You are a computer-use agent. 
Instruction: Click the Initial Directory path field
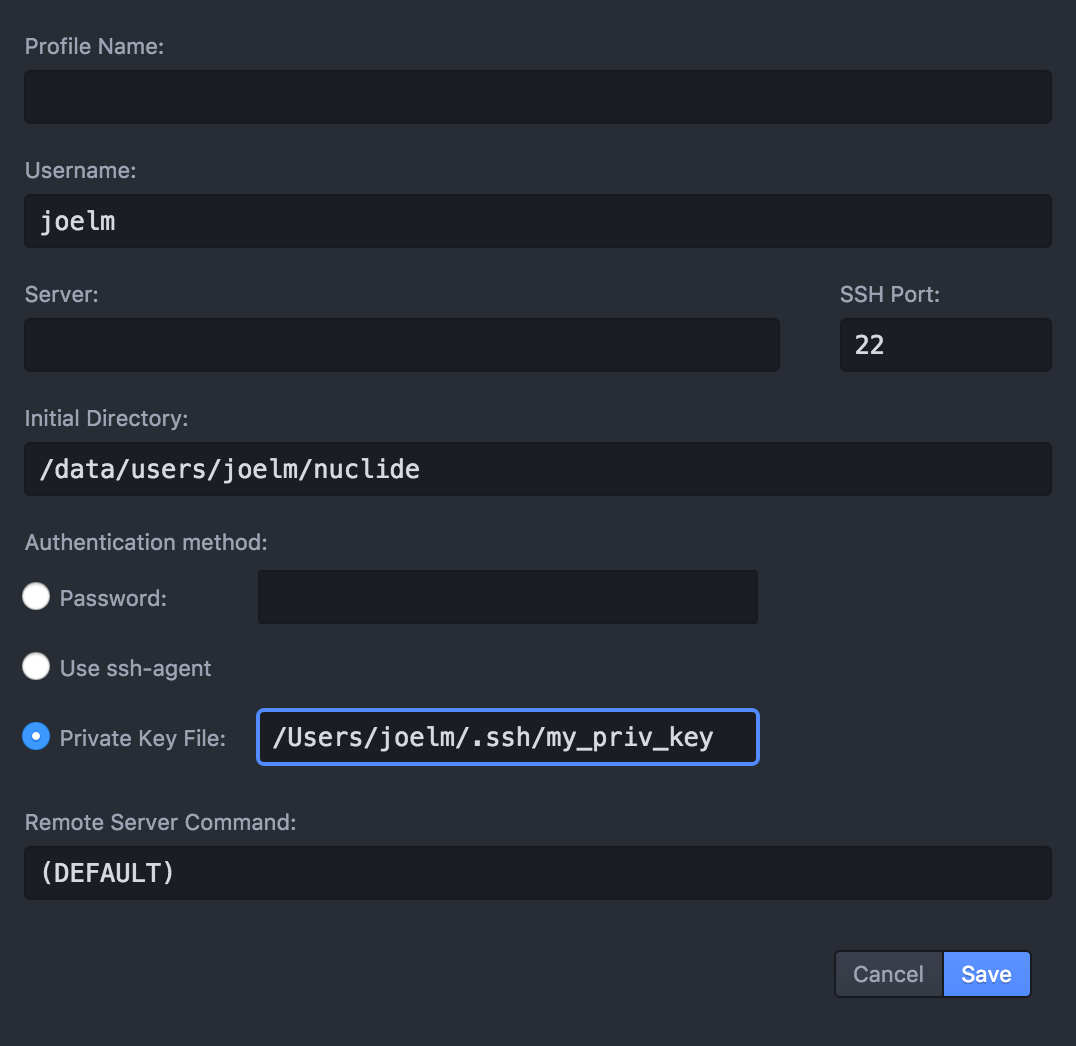click(537, 469)
